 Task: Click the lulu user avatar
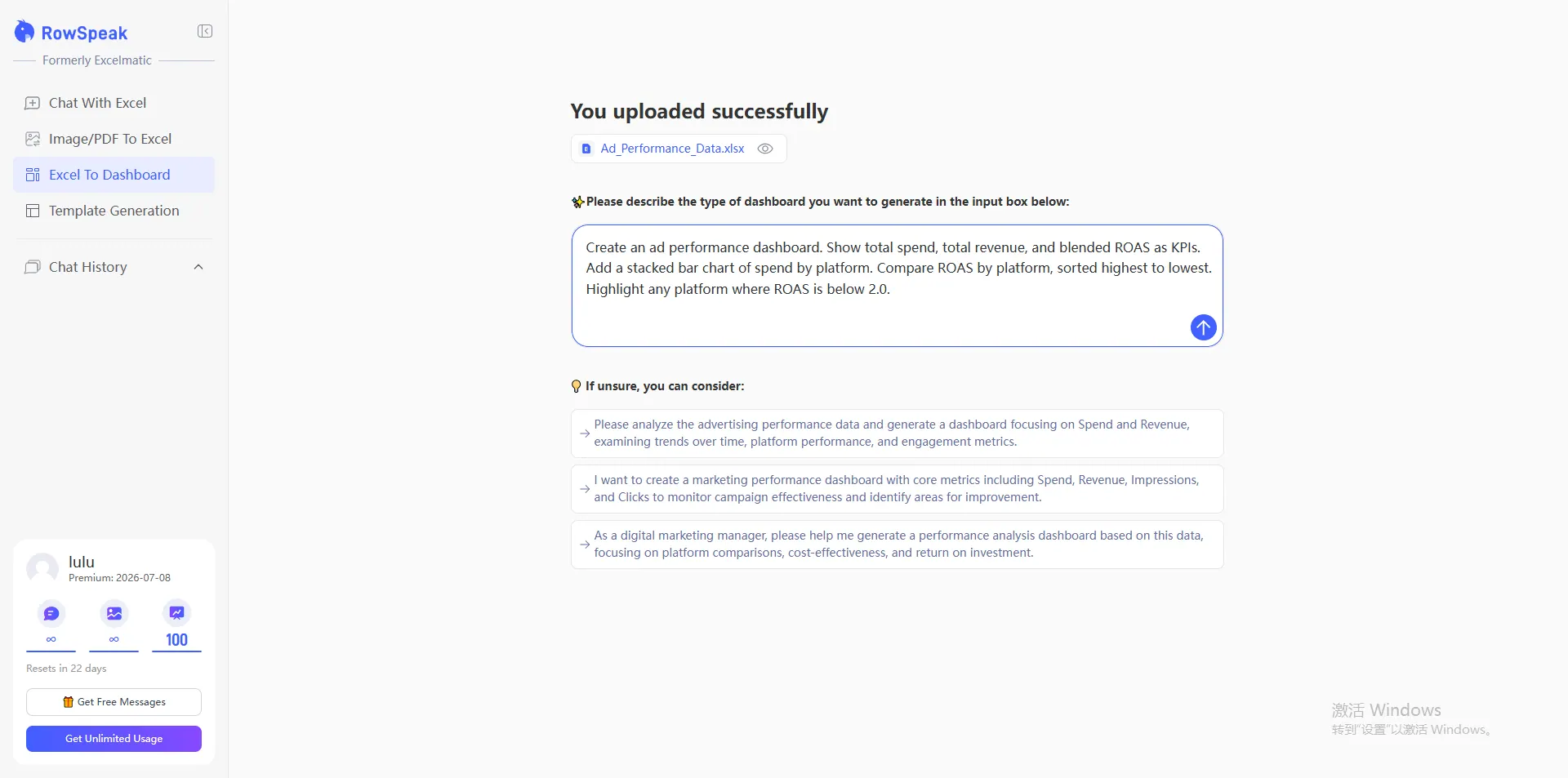(x=42, y=568)
